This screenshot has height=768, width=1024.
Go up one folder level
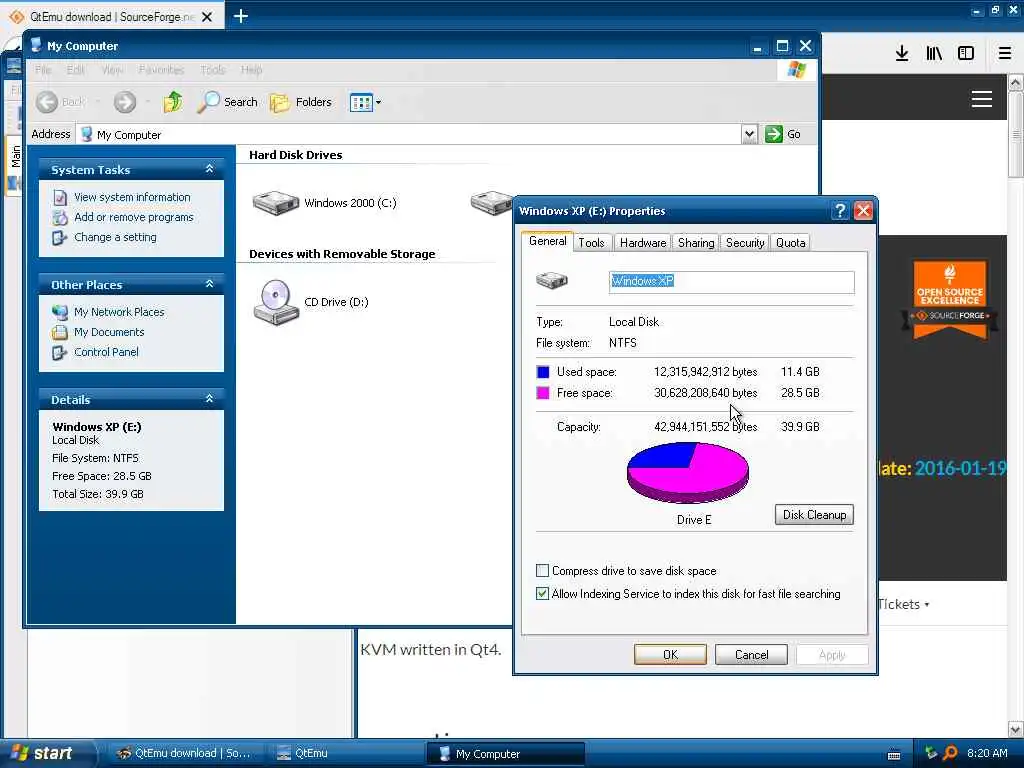click(173, 102)
